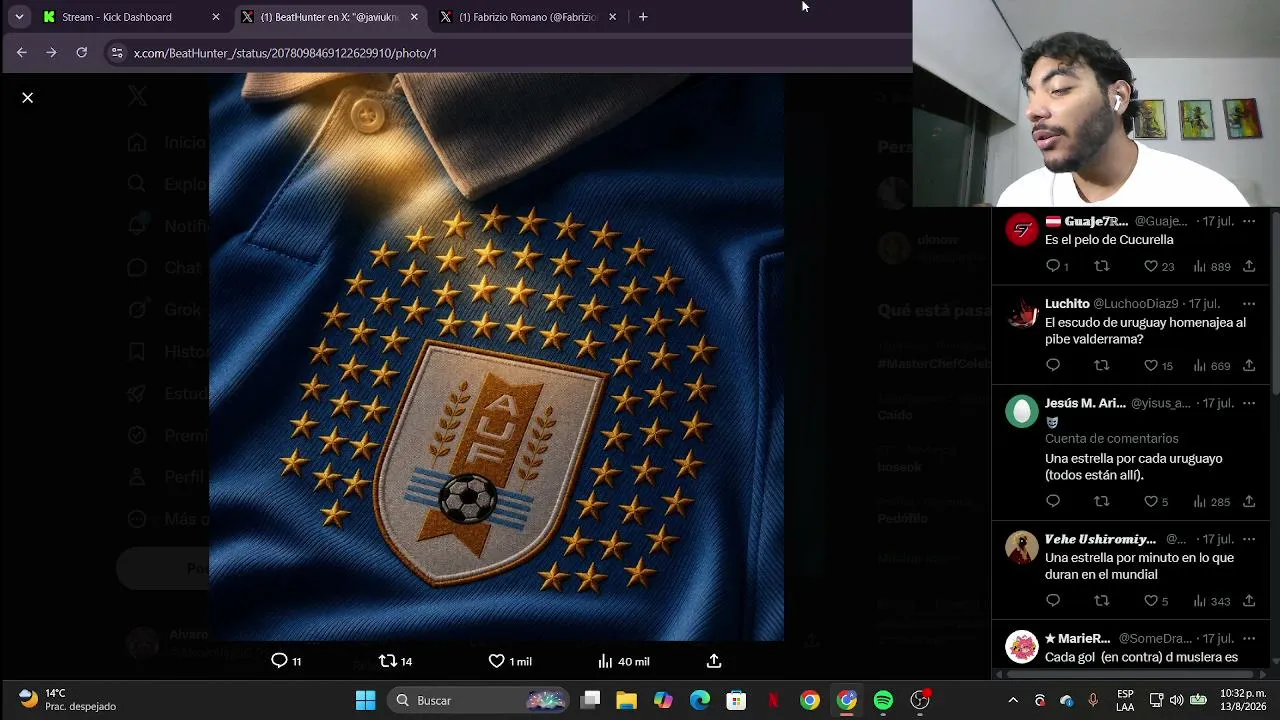1280x720 pixels.
Task: Open Jesús M. Ari profile name link
Action: 1085,403
